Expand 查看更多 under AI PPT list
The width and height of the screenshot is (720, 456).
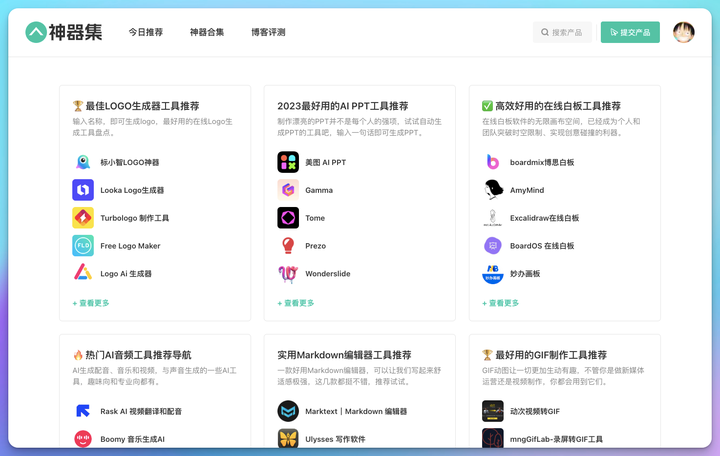tap(296, 303)
